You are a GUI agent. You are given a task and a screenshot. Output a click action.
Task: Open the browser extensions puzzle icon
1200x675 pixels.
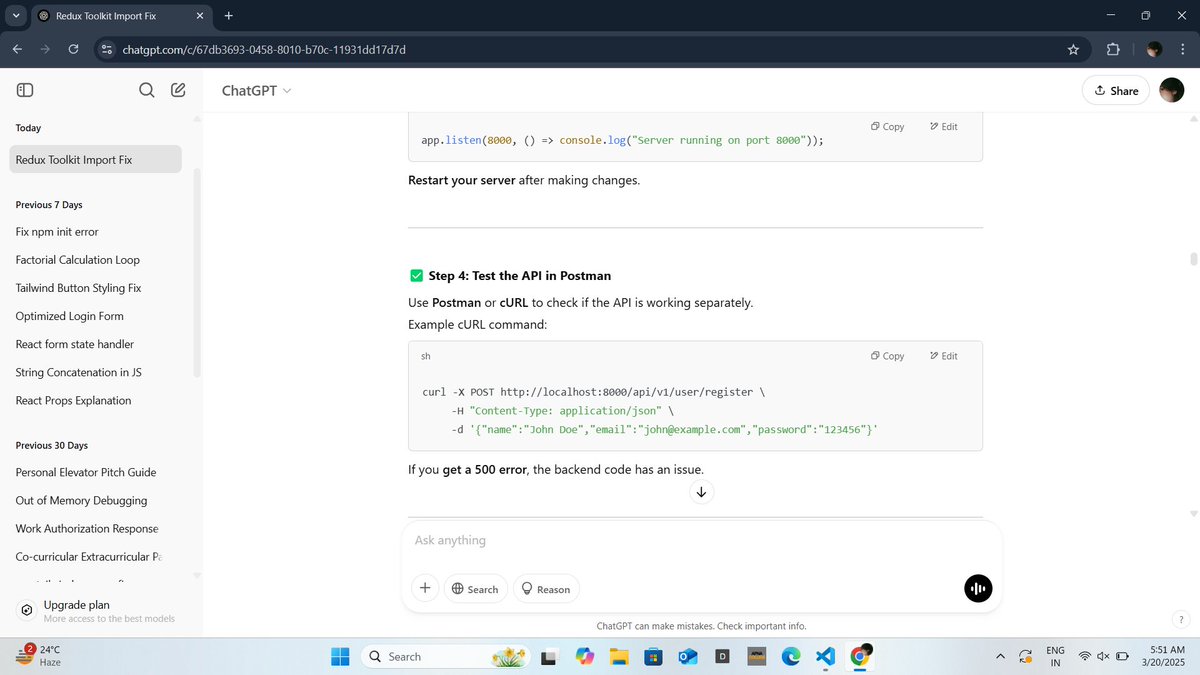tap(1113, 49)
